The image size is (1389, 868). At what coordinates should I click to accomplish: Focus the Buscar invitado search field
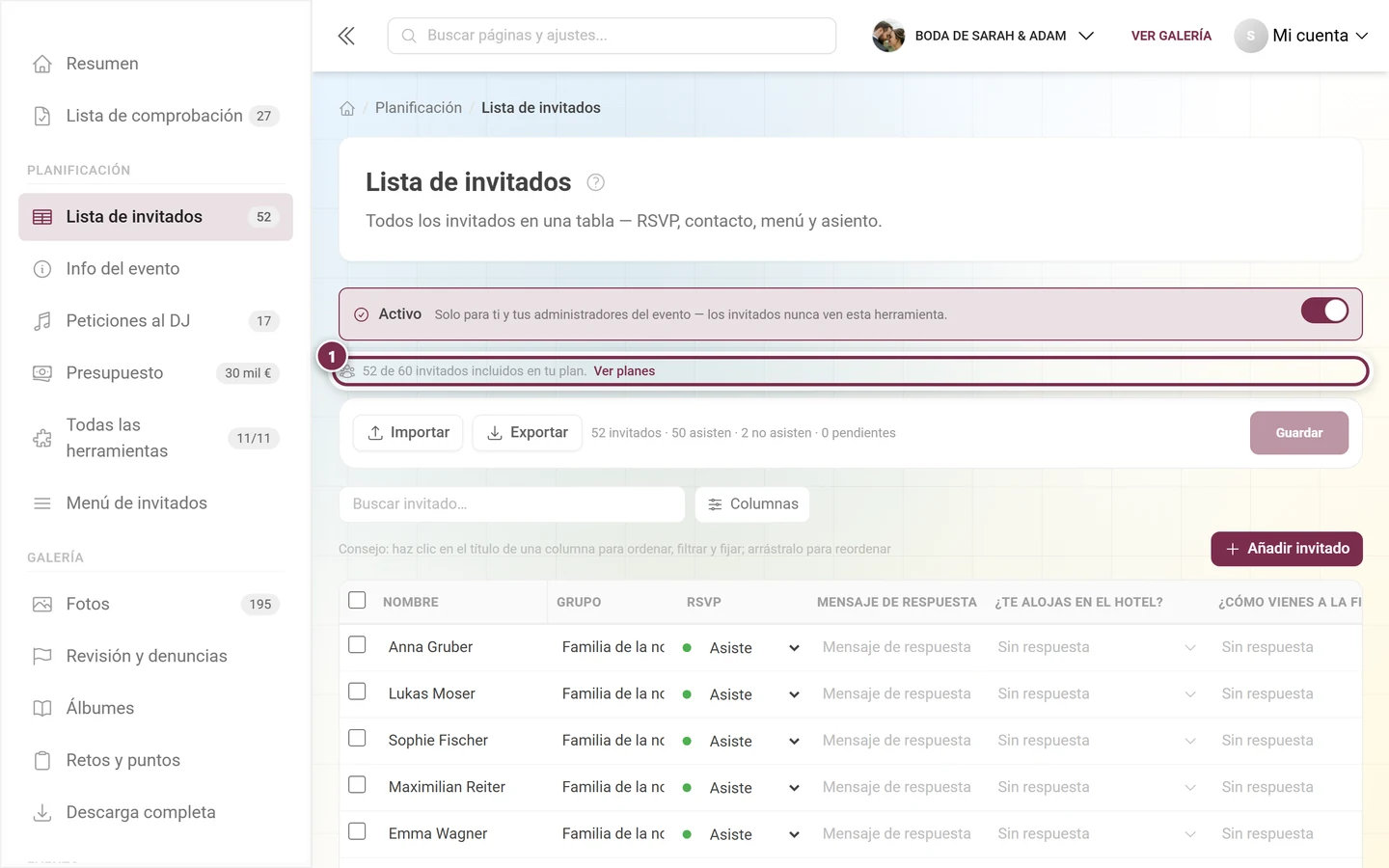pos(512,504)
